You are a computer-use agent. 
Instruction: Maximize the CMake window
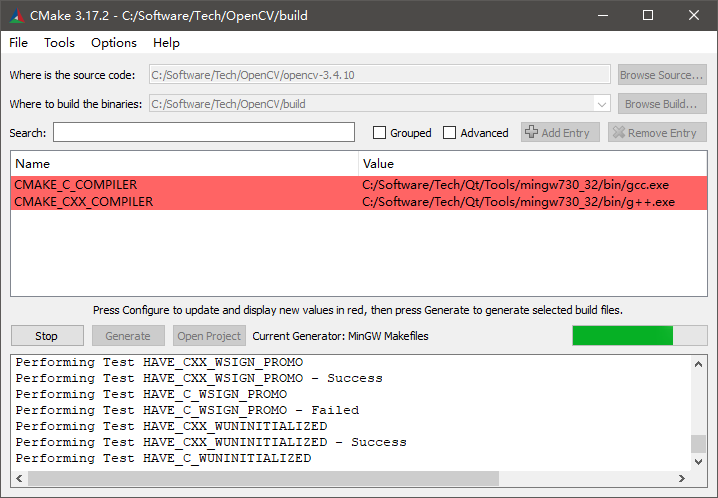(648, 16)
